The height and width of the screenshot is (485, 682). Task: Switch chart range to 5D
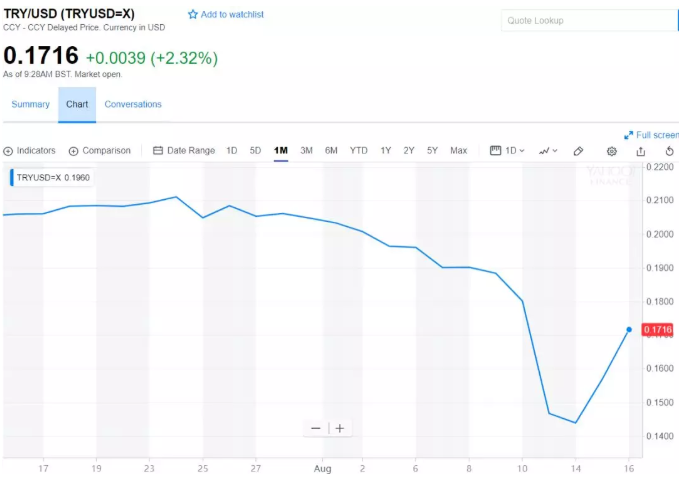click(x=255, y=151)
